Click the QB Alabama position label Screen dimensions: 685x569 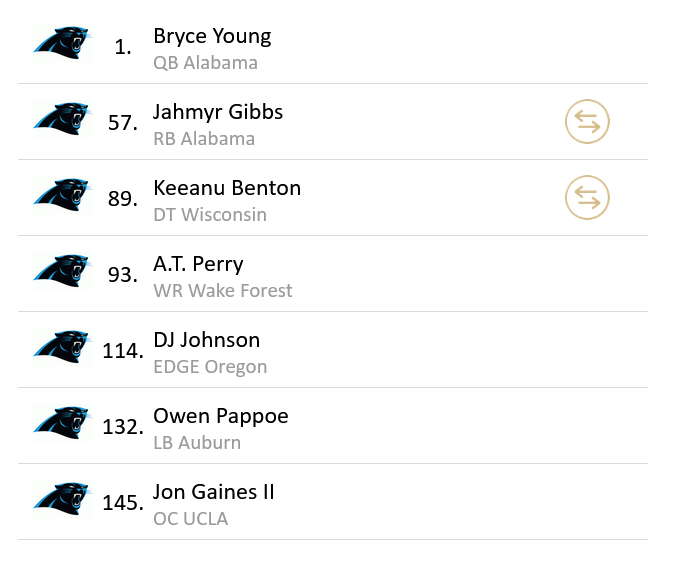[x=205, y=63]
